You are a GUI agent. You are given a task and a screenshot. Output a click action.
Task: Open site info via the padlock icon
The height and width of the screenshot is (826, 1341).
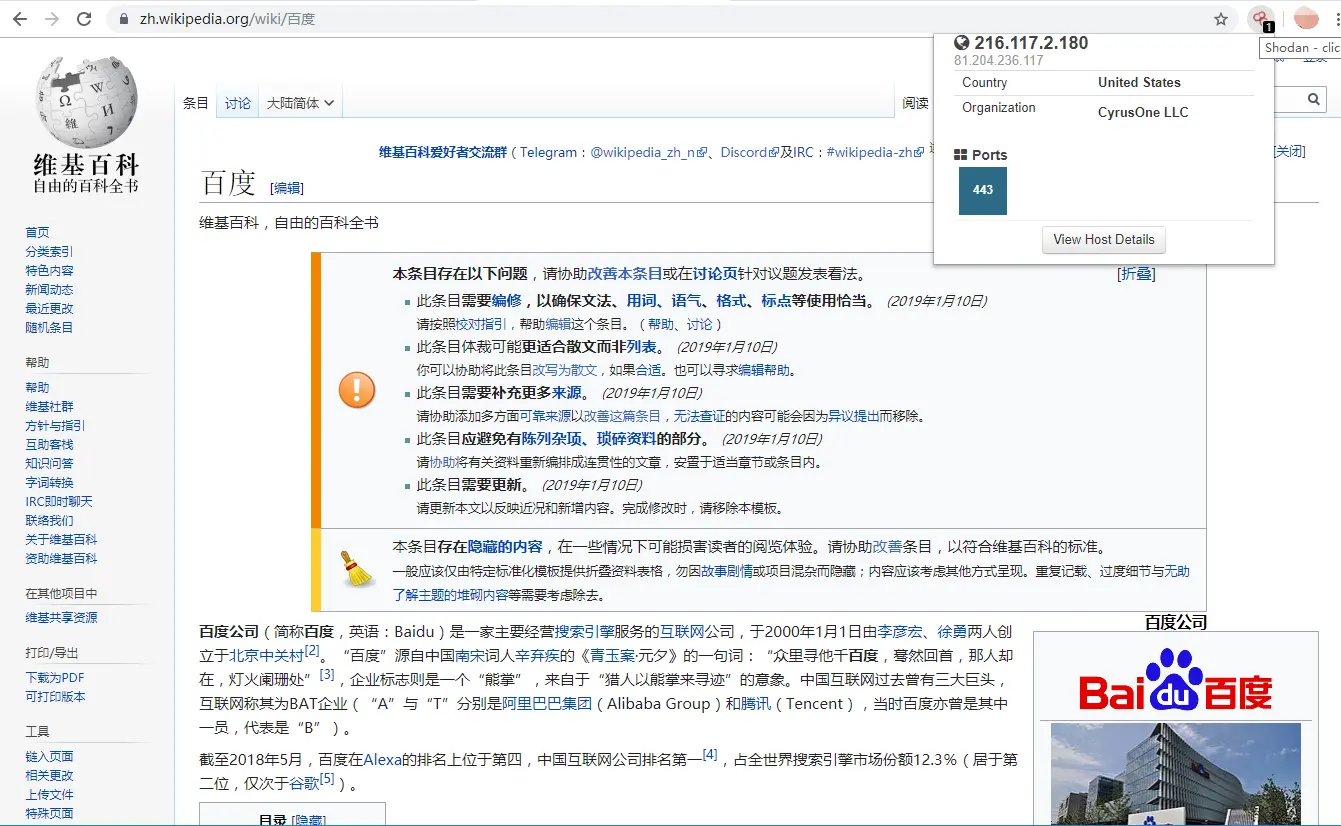pyautogui.click(x=125, y=19)
